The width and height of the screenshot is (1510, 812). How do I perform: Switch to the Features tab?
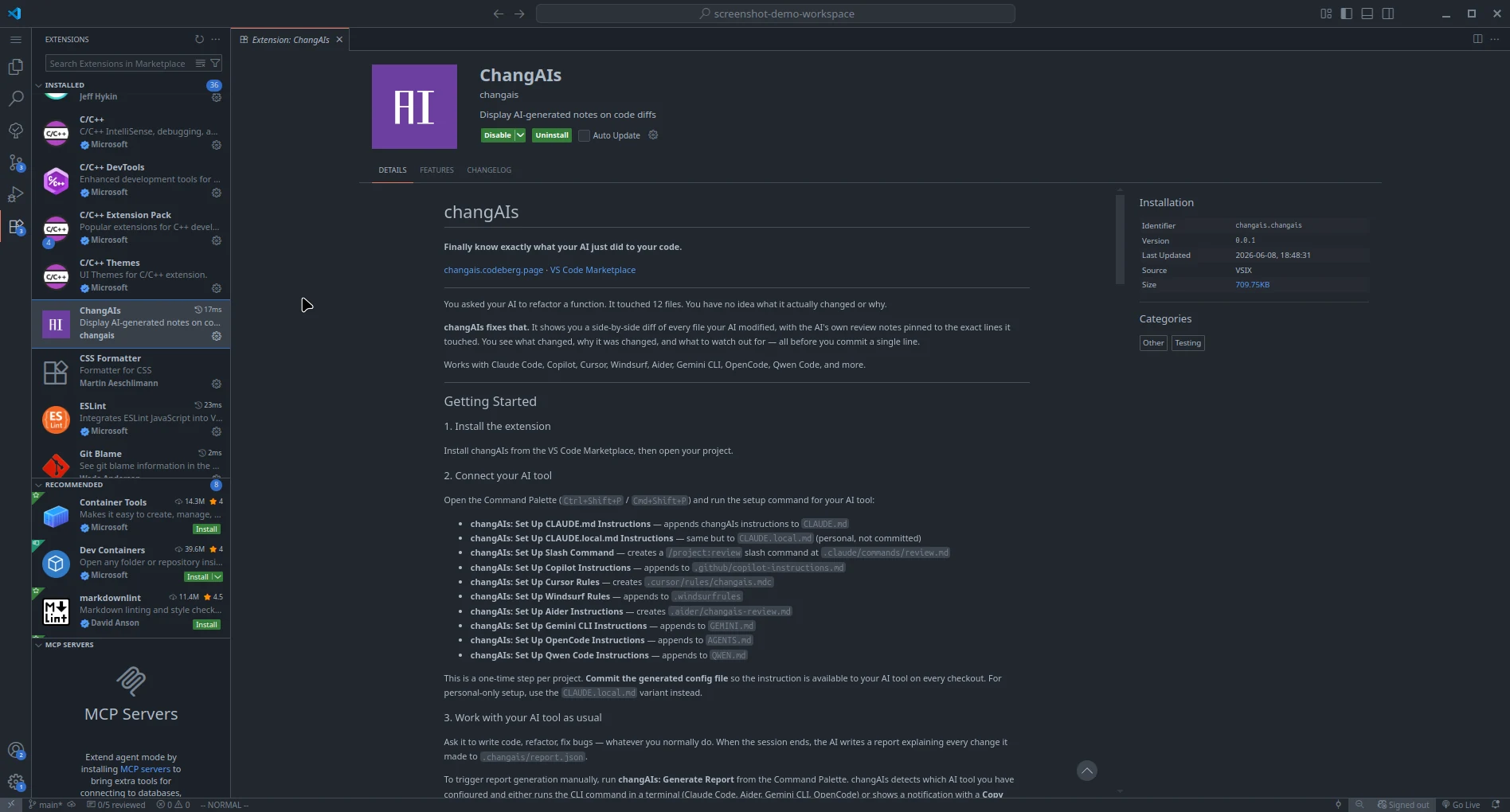(436, 170)
